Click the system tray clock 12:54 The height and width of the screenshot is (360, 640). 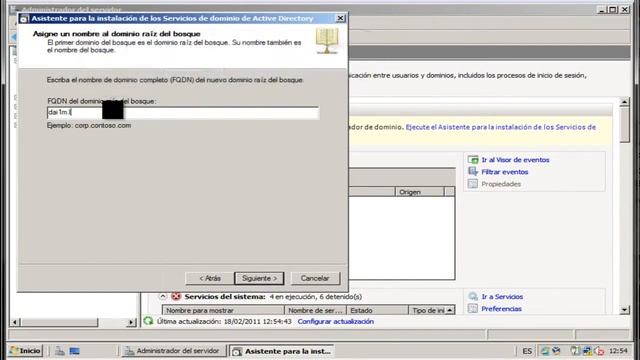point(618,351)
